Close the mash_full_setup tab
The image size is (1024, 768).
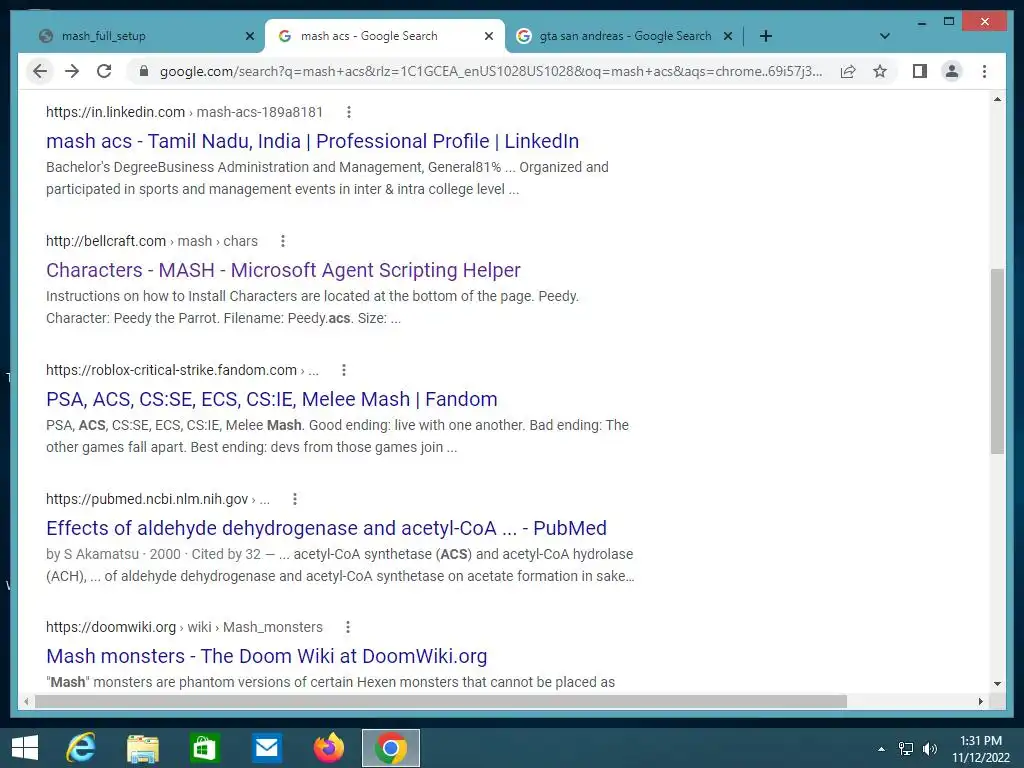249,36
